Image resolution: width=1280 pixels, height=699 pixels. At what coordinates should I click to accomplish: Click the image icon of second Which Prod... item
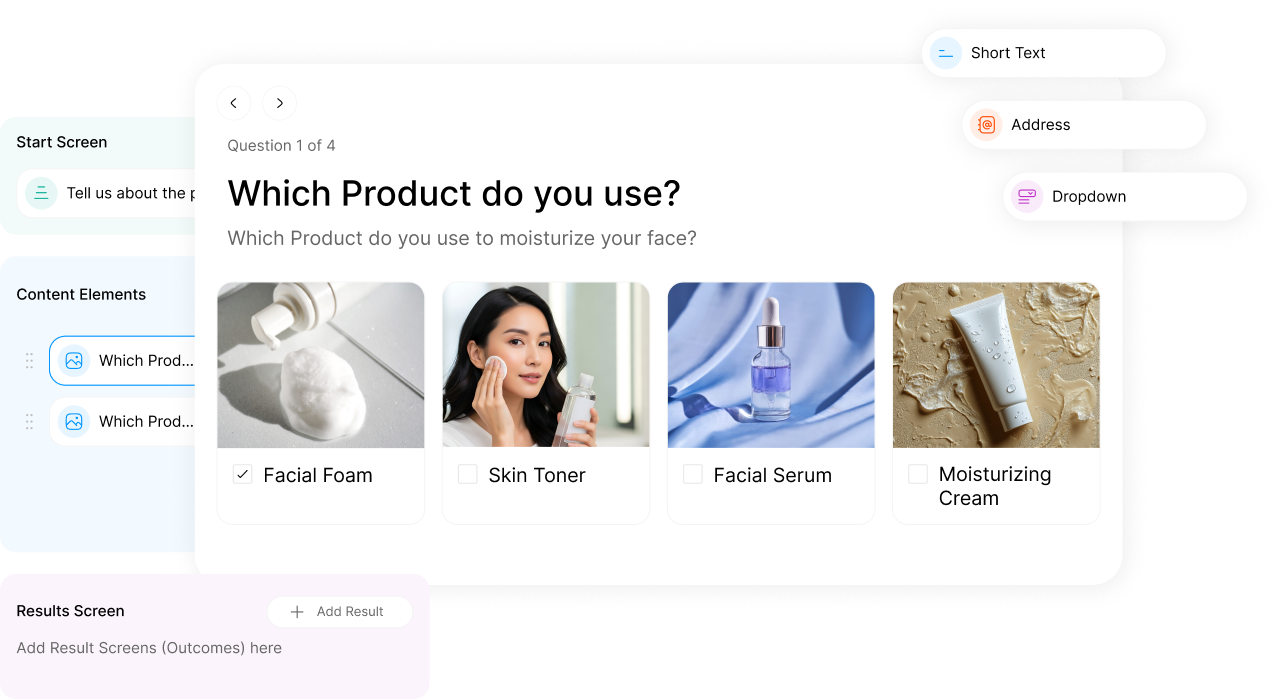coord(74,422)
